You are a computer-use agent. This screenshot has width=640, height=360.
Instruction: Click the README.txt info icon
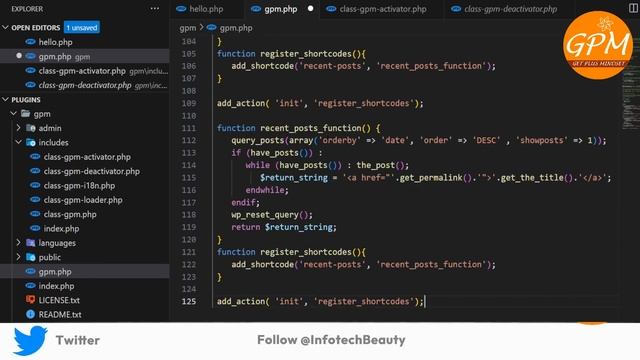(x=31, y=314)
